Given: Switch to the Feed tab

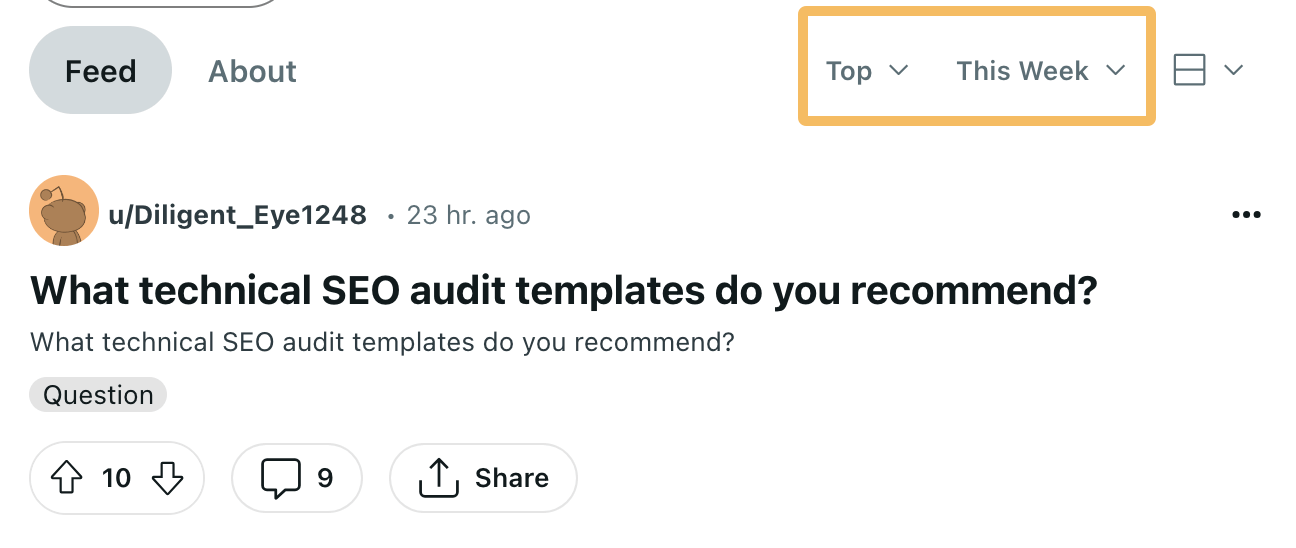Looking at the screenshot, I should tap(100, 71).
